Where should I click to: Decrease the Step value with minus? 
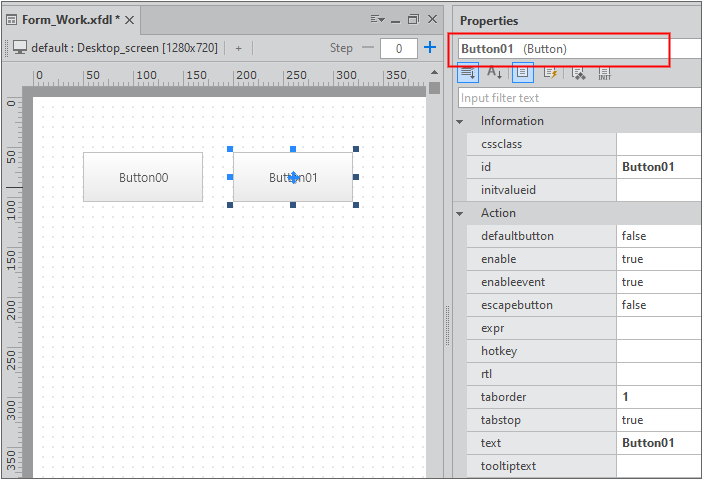(x=368, y=48)
